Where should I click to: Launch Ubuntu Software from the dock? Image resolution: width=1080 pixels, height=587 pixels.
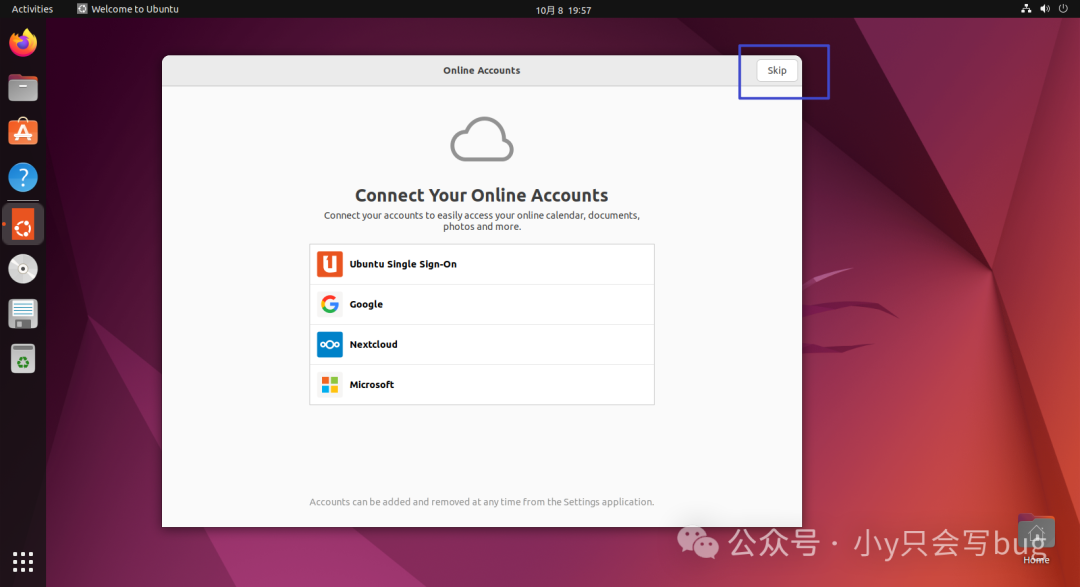(x=23, y=131)
